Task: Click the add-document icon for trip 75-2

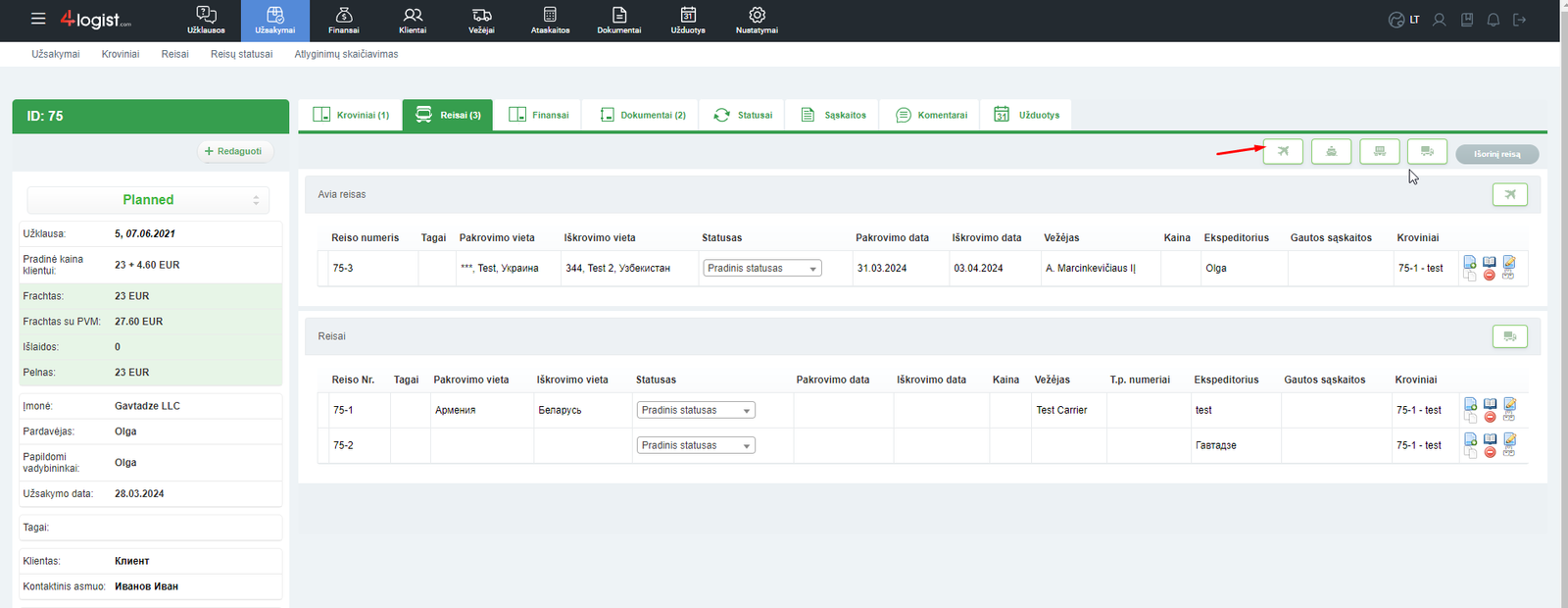Action: pyautogui.click(x=1470, y=439)
